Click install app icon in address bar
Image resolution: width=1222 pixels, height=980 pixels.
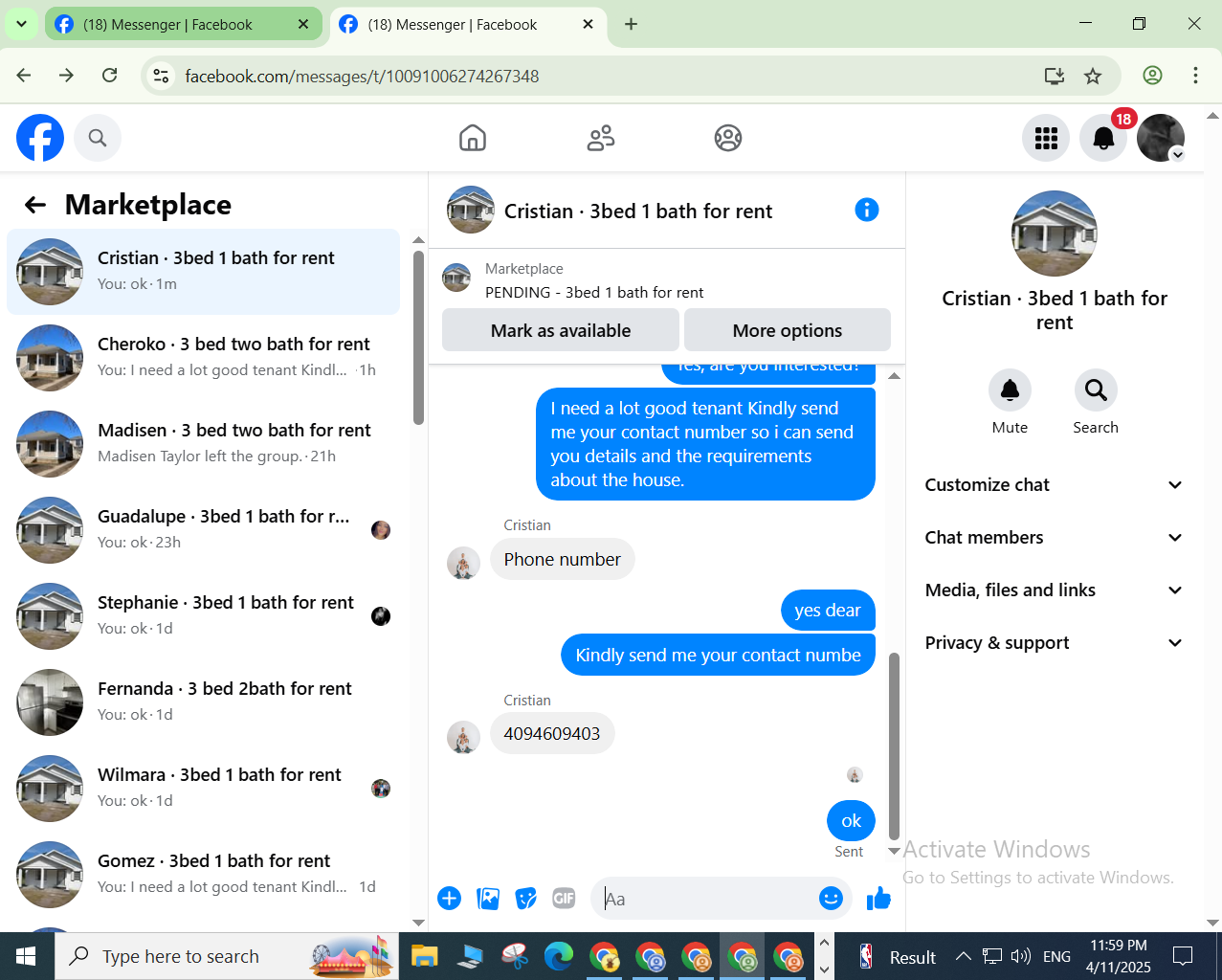click(1055, 76)
